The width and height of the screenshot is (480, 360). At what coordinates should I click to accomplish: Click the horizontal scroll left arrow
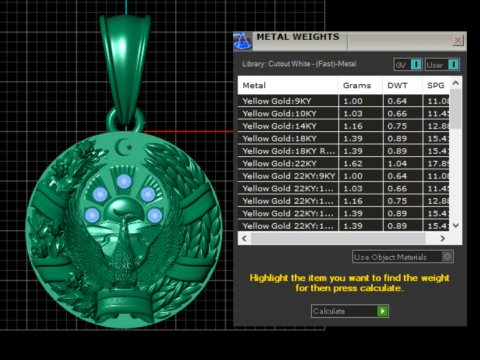[x=244, y=238]
